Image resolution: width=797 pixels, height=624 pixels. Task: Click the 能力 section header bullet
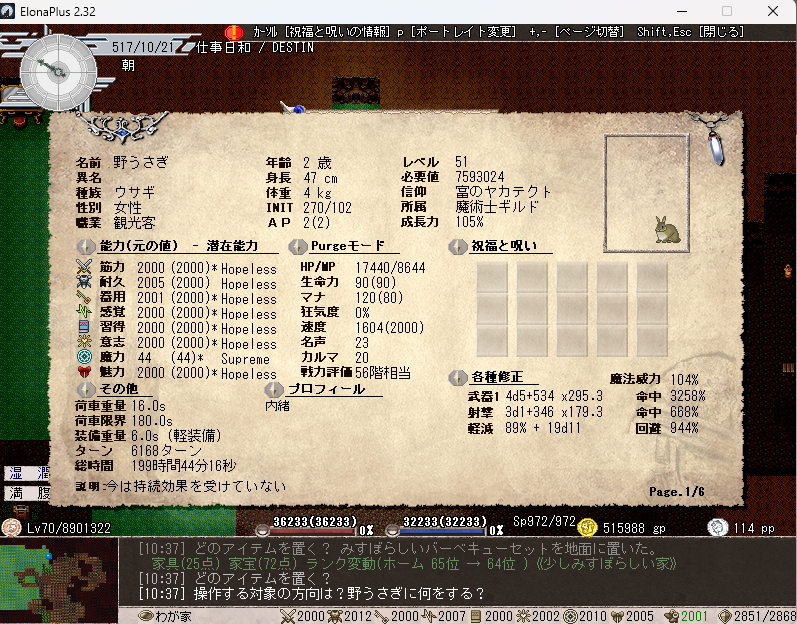pyautogui.click(x=86, y=246)
